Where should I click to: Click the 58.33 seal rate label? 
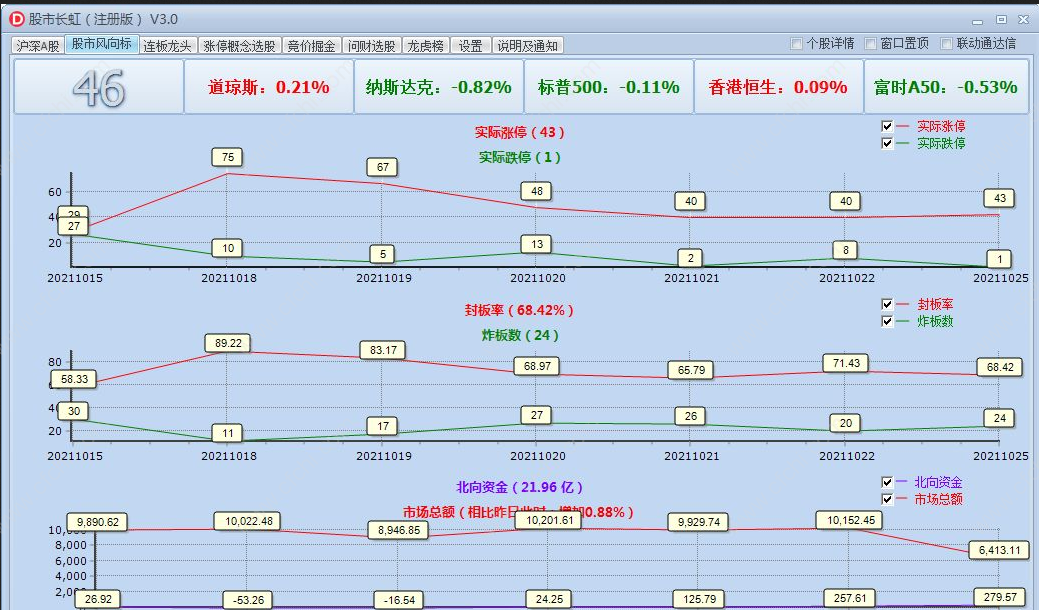(x=74, y=380)
